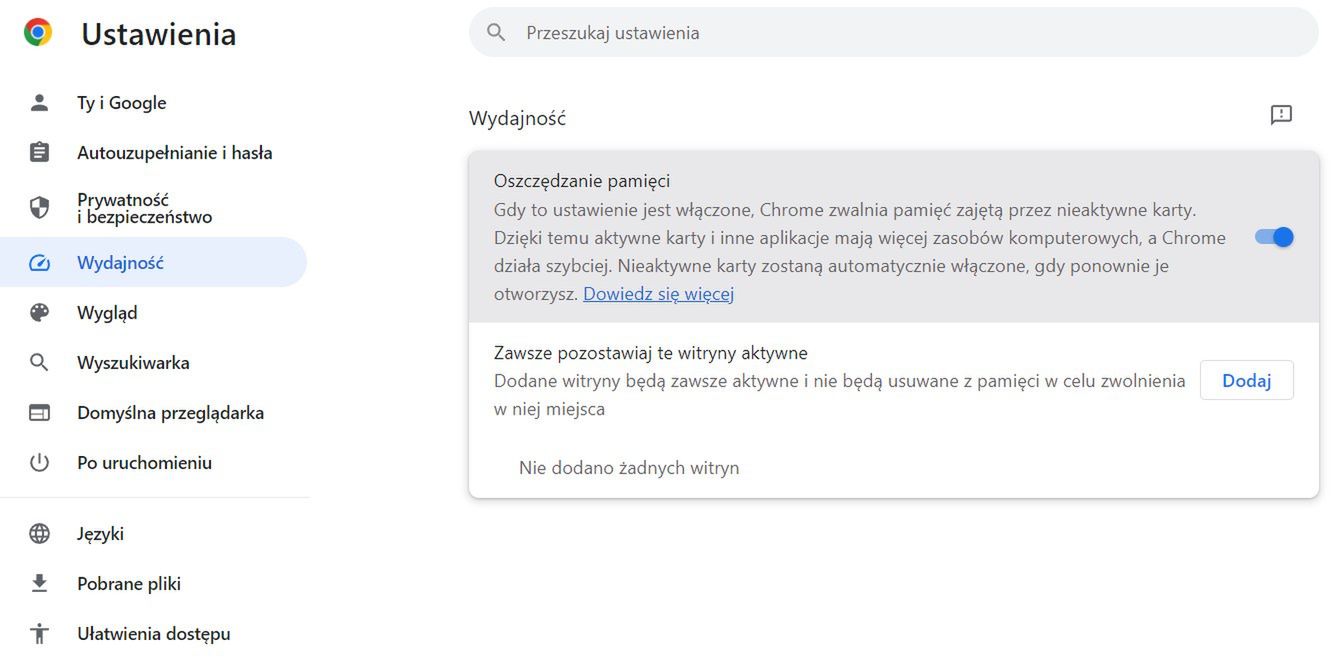This screenshot has height=657, width=1342.
Task: Click the shield icon for Prywatność i bezpieczeństwo
Action: tap(39, 207)
